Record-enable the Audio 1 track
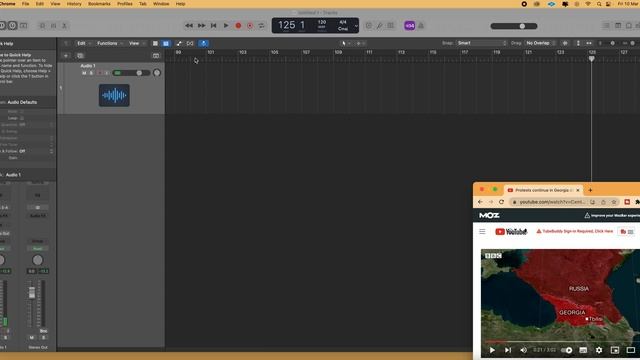 tap(99, 73)
